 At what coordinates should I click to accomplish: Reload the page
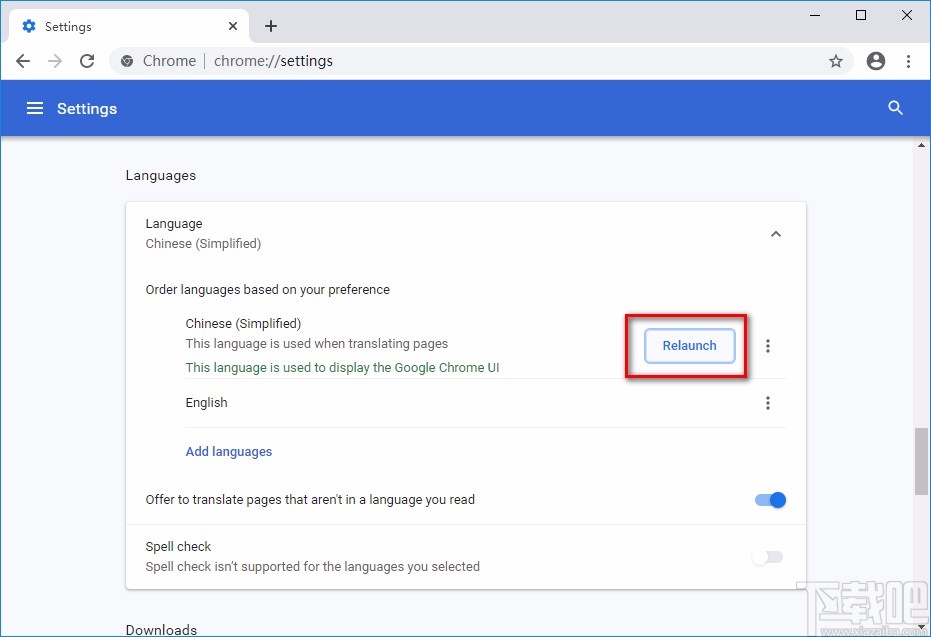[x=87, y=61]
